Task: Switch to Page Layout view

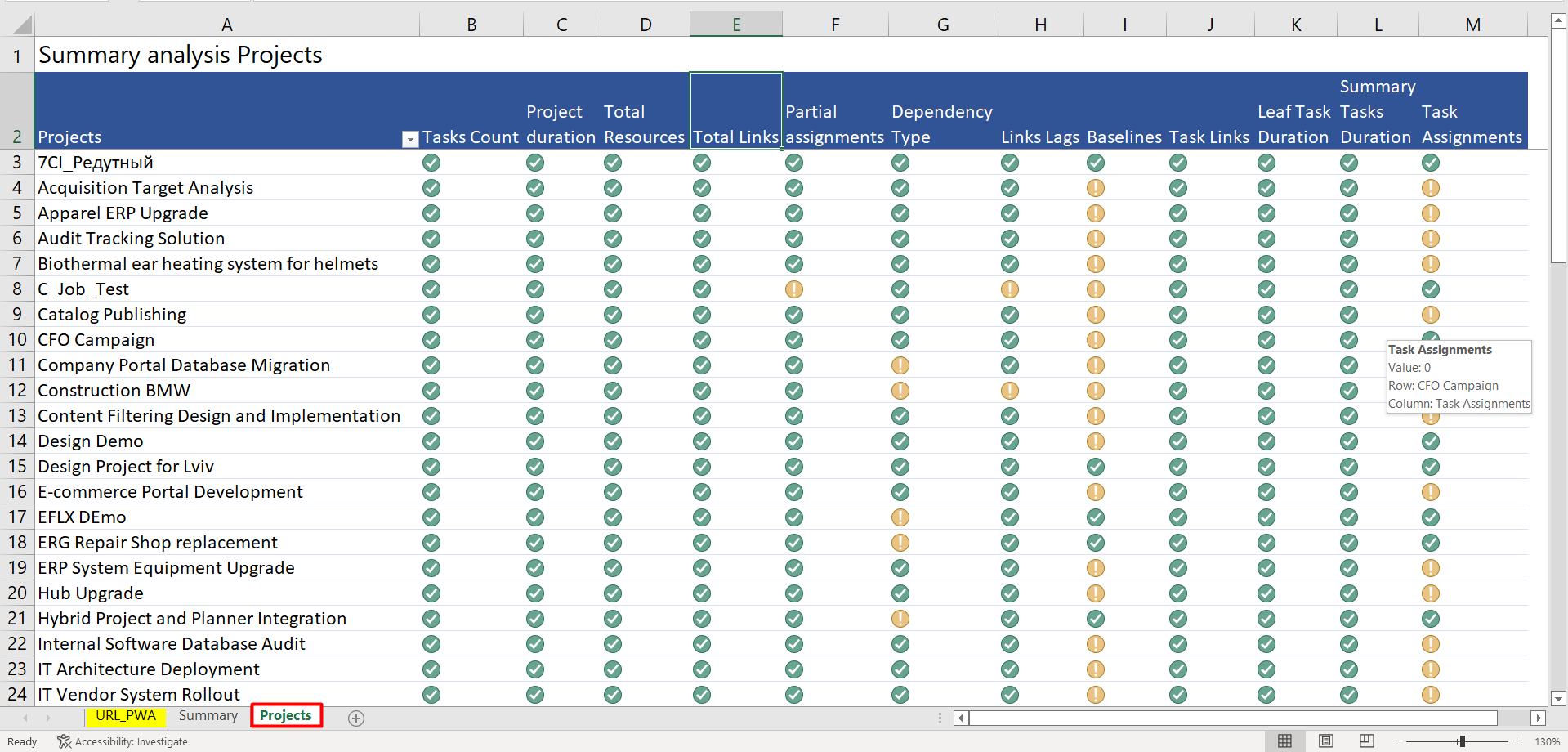Action: (x=1326, y=741)
